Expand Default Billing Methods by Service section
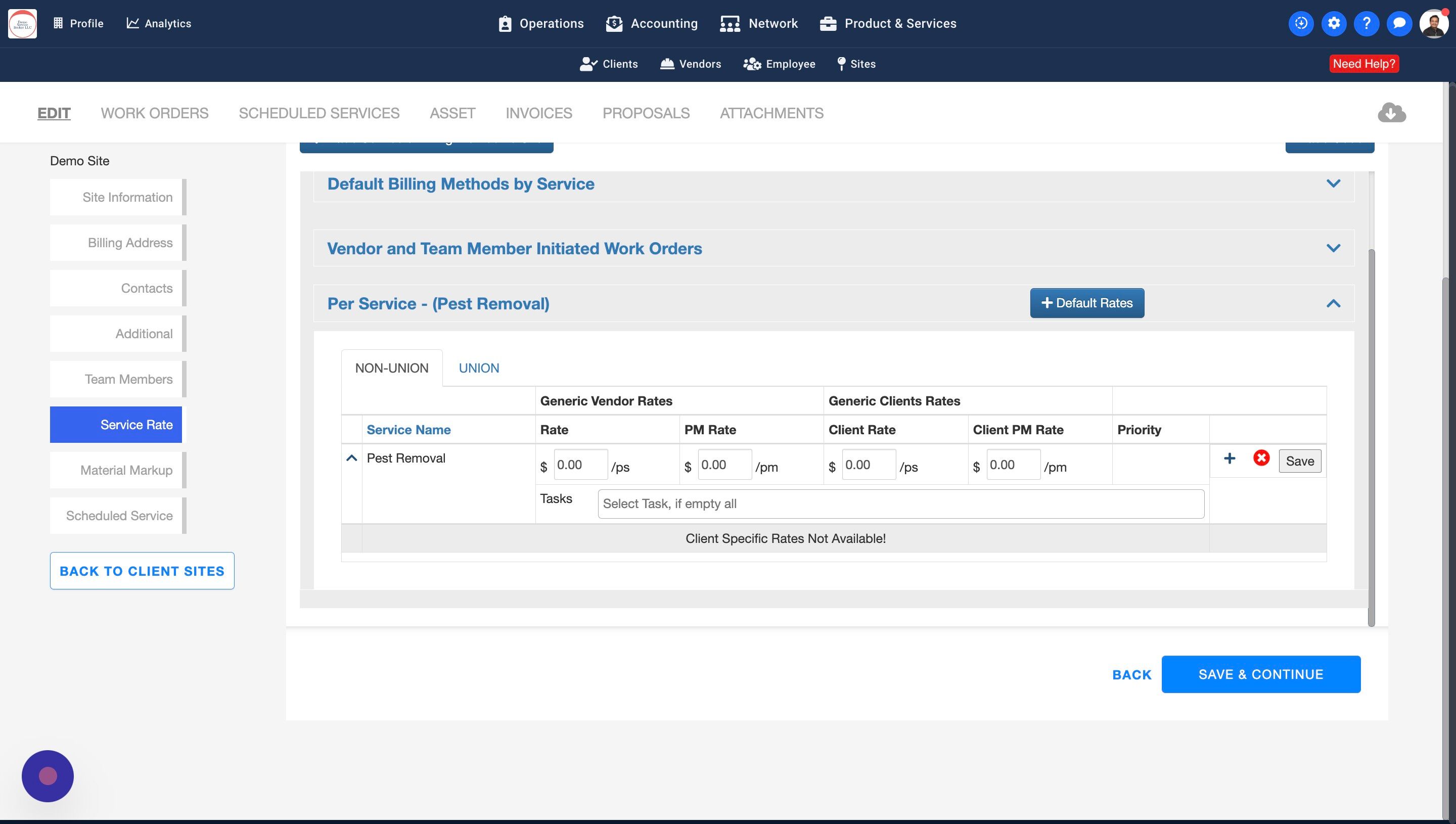Viewport: 1456px width, 824px height. coord(1333,184)
